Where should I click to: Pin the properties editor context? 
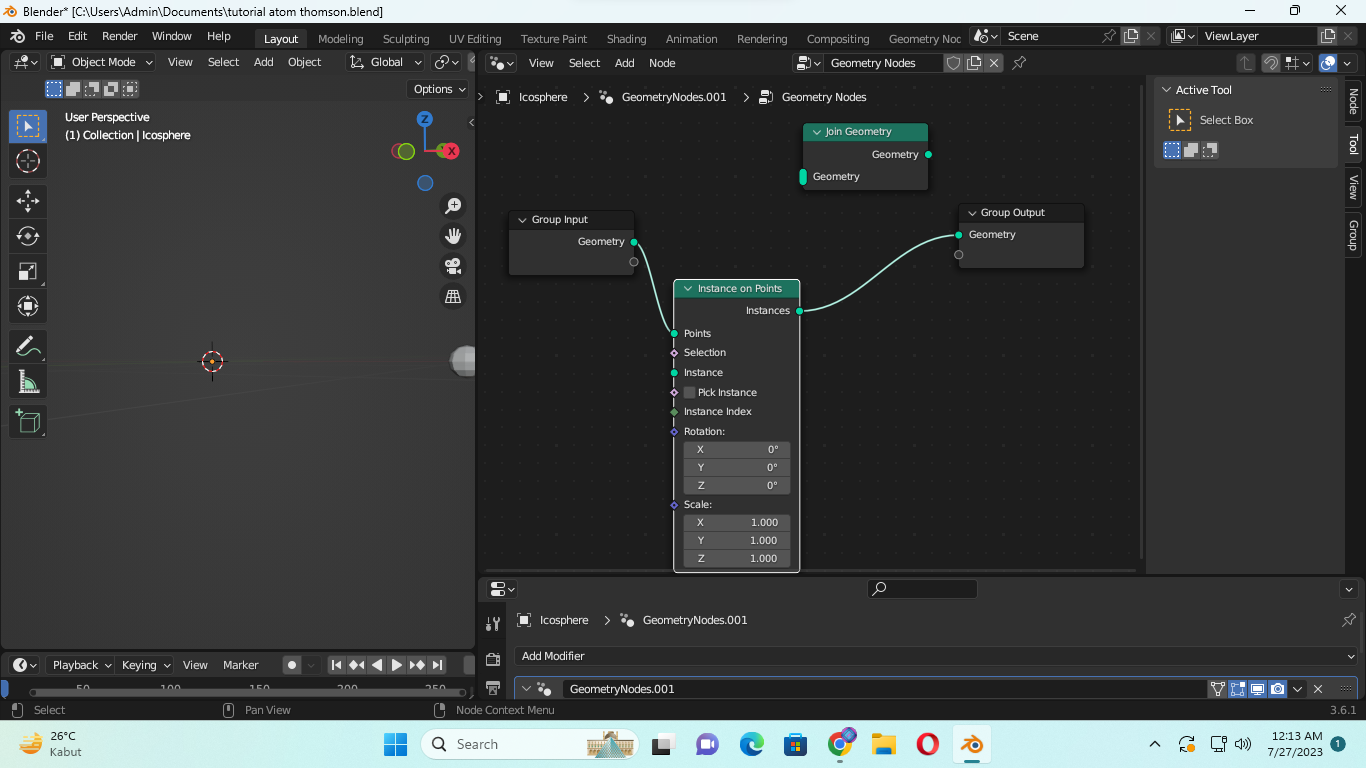tap(1348, 620)
